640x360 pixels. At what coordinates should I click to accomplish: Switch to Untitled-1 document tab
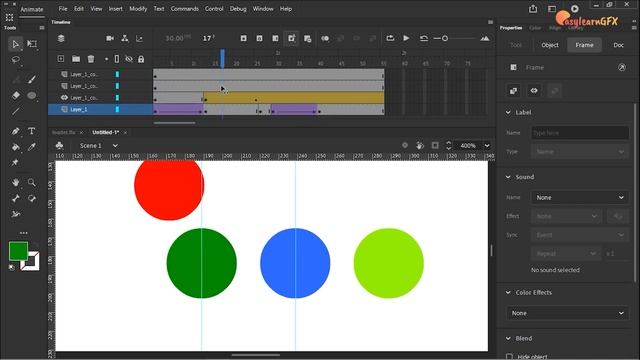coord(105,132)
